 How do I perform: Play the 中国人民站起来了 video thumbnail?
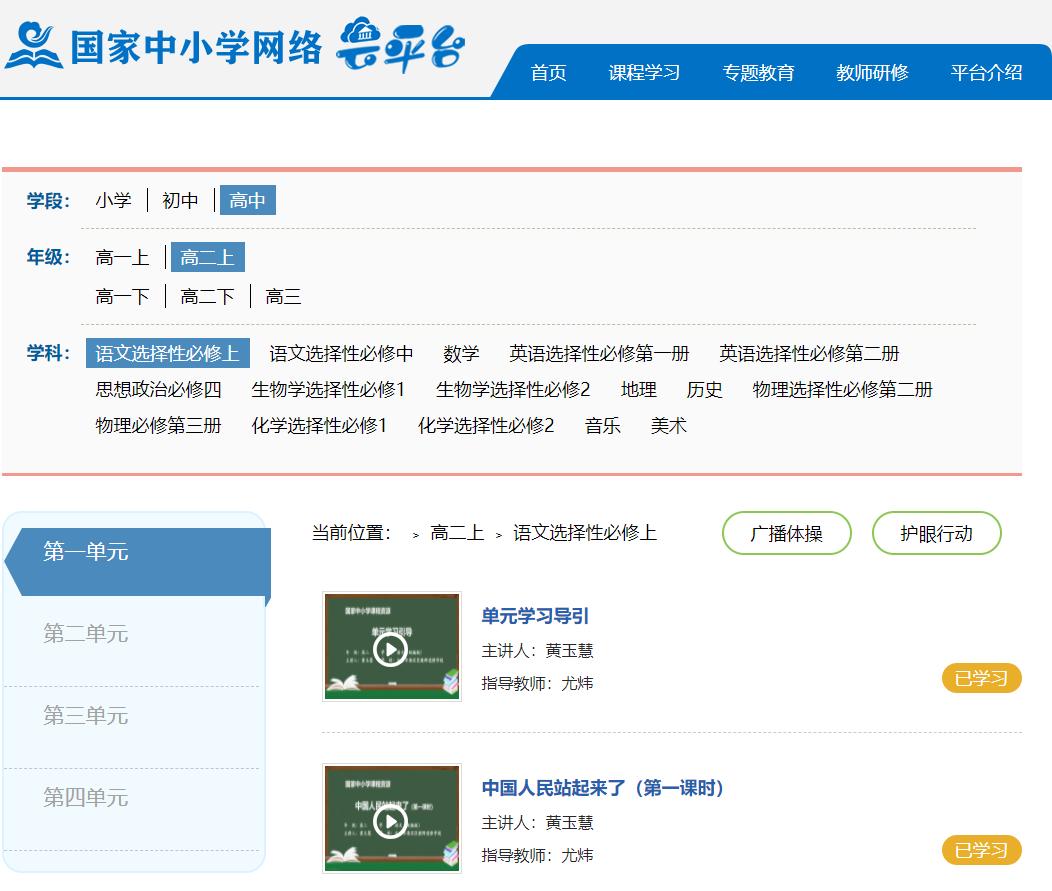tap(391, 820)
